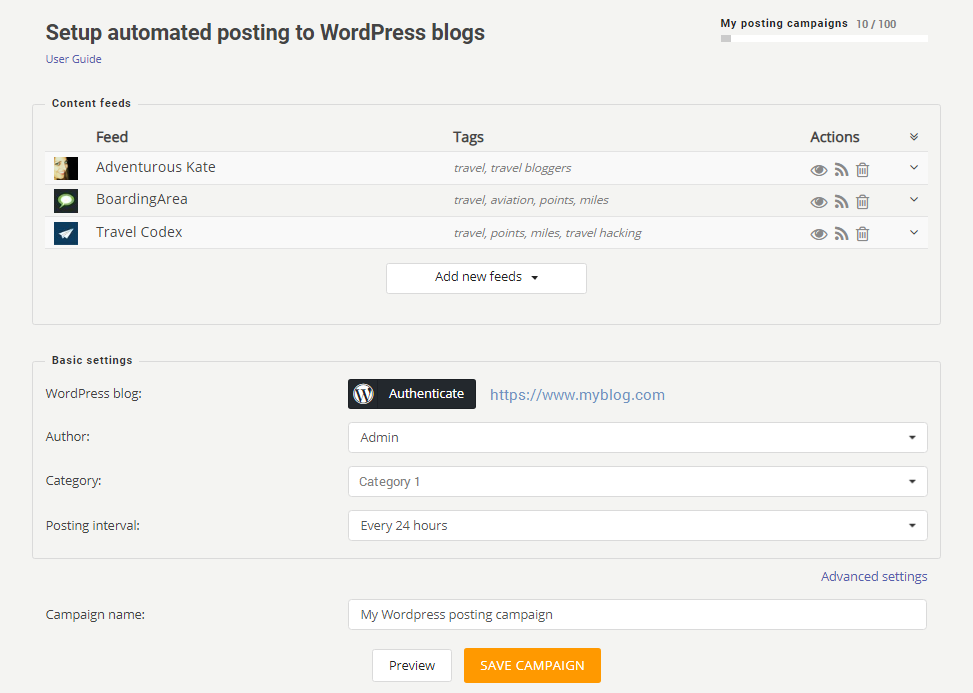Click the posting campaigns progress bar
973x693 pixels.
coord(824,38)
